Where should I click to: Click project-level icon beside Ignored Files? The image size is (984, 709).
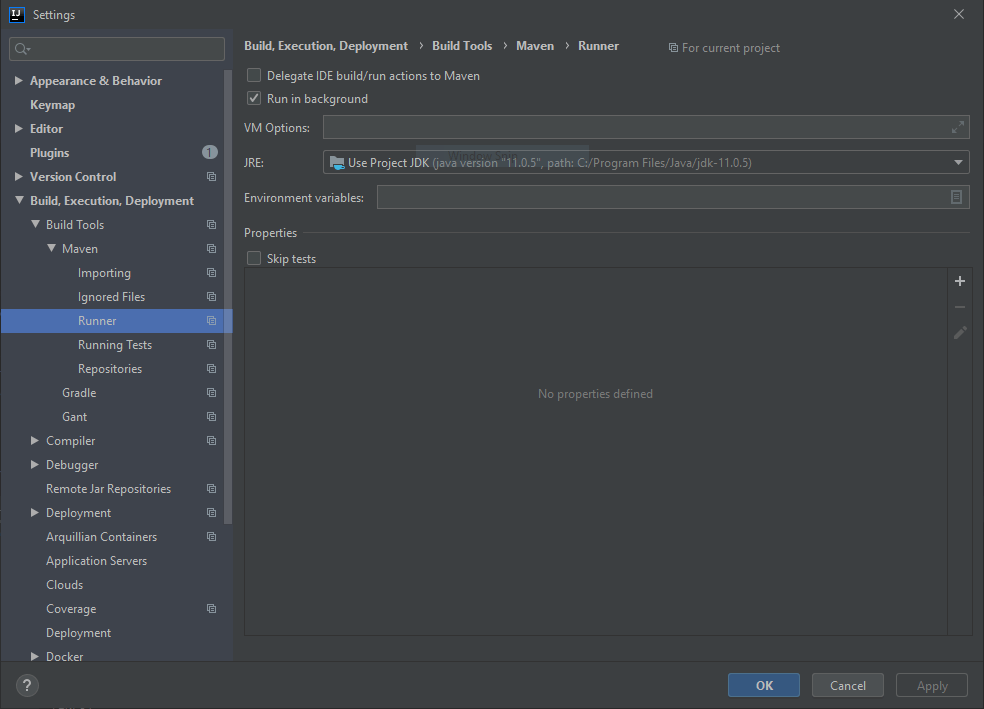211,297
